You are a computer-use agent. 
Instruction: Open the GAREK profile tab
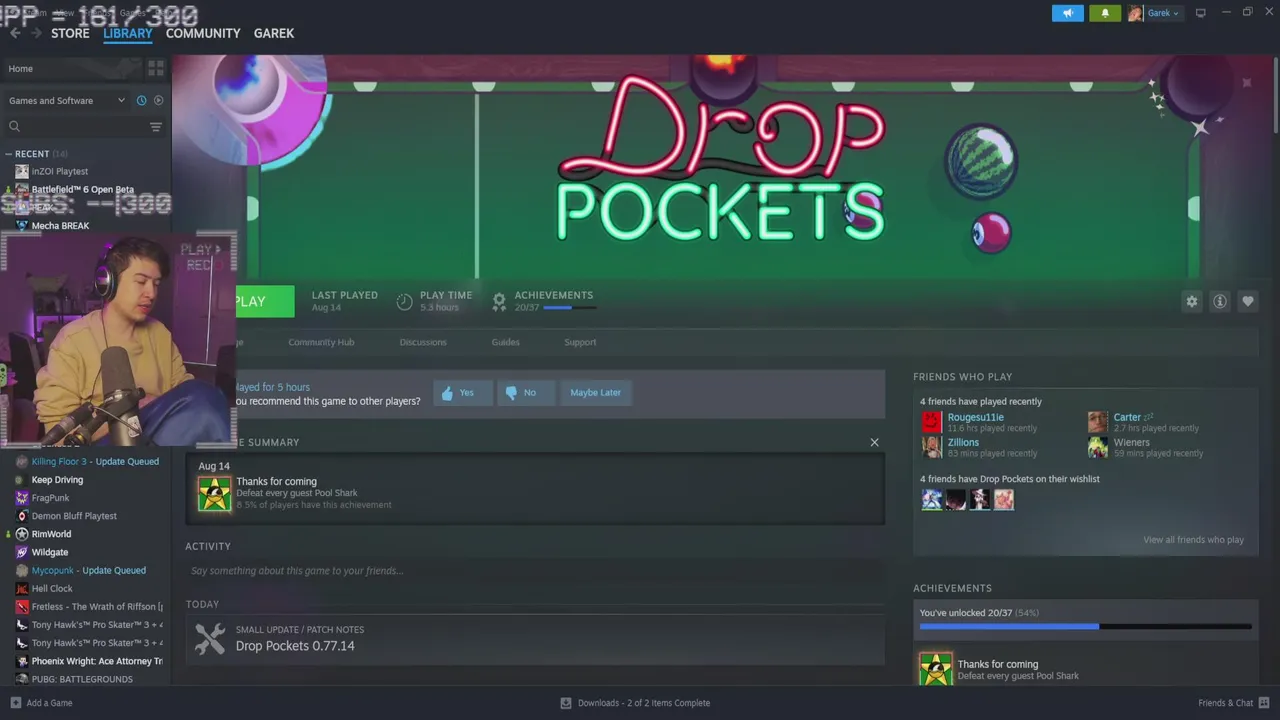(x=274, y=33)
